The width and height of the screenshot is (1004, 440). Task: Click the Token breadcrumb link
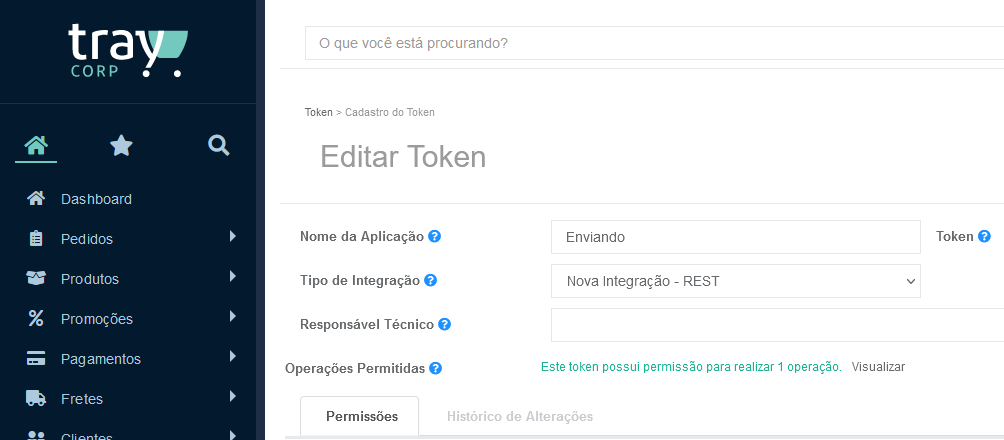(x=318, y=113)
